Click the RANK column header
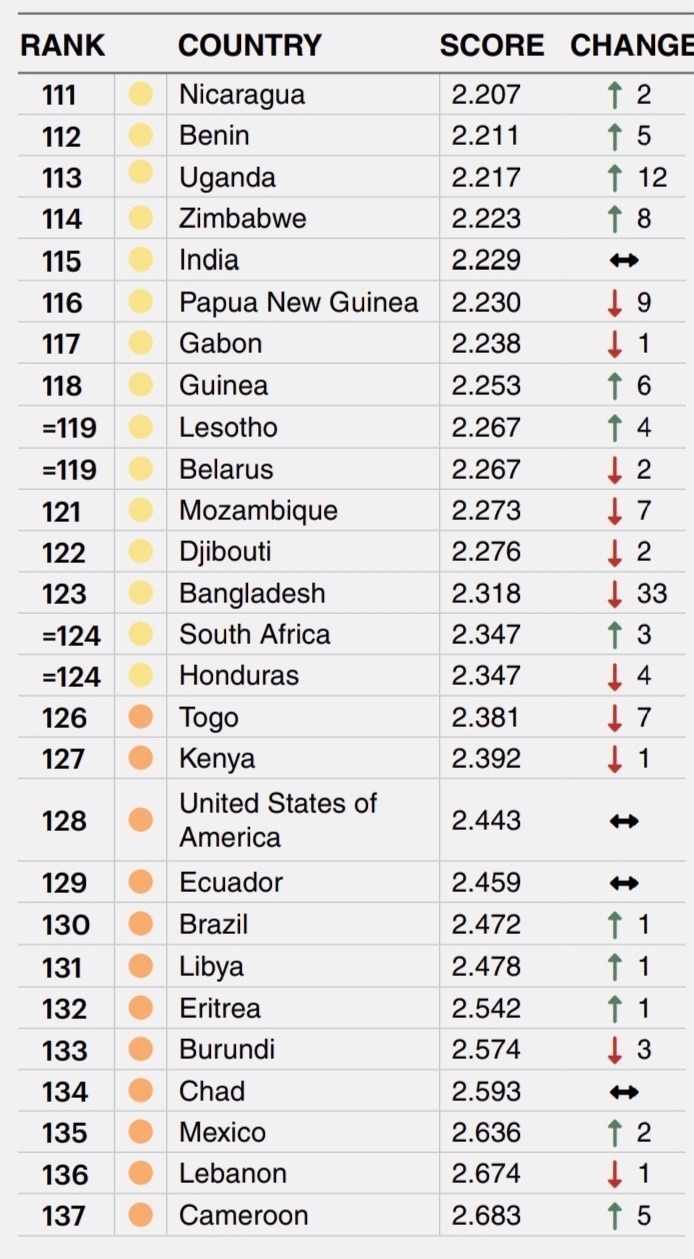The height and width of the screenshot is (1259, 694). click(x=62, y=46)
